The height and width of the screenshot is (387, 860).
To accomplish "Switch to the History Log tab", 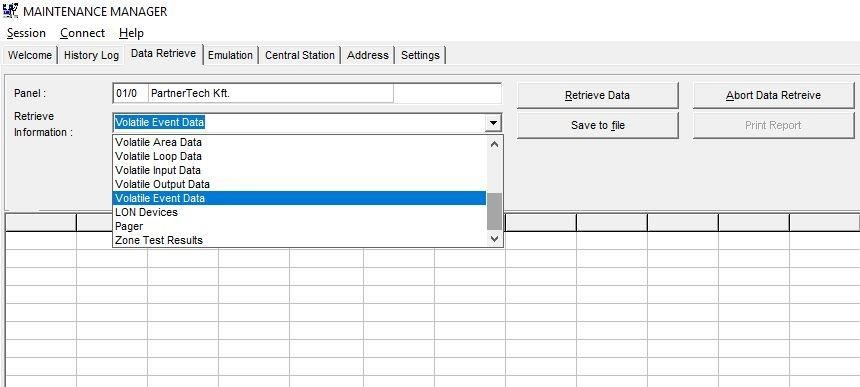I will click(x=91, y=55).
